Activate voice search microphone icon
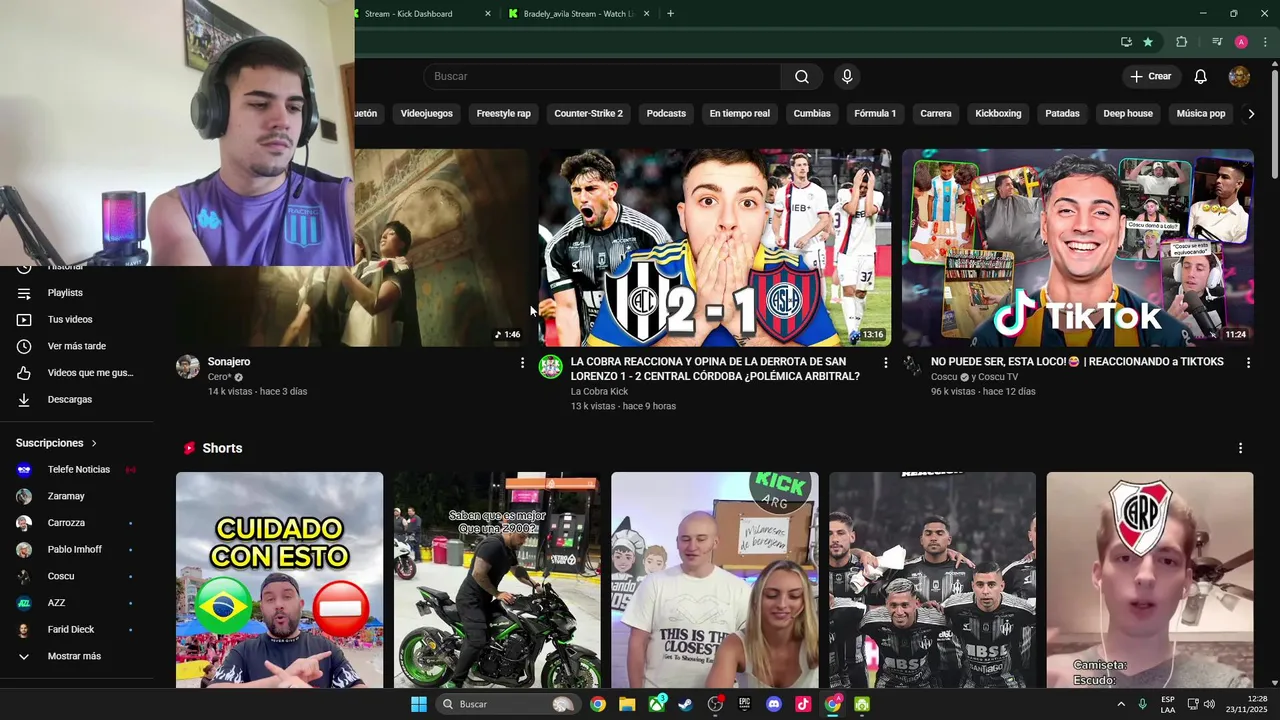 click(x=847, y=76)
